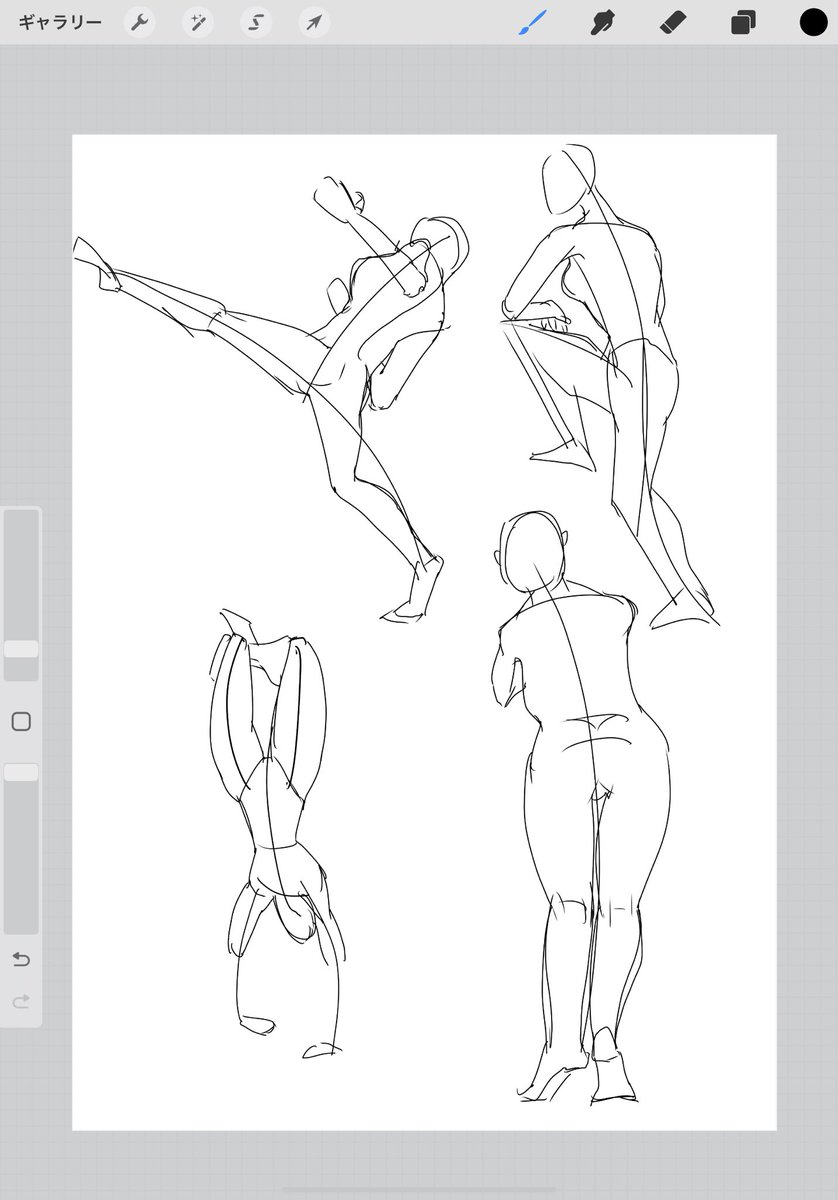Open the Actions wrench menu
Viewport: 838px width, 1200px height.
[140, 22]
